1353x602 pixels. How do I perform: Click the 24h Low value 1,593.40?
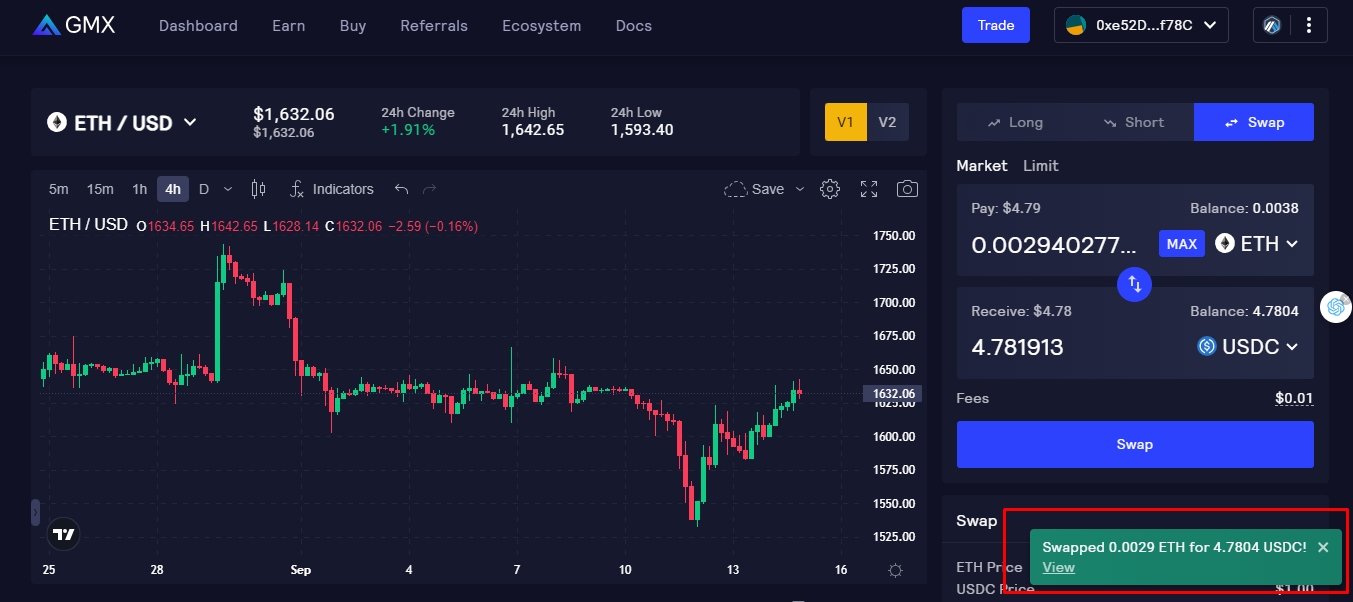click(642, 130)
